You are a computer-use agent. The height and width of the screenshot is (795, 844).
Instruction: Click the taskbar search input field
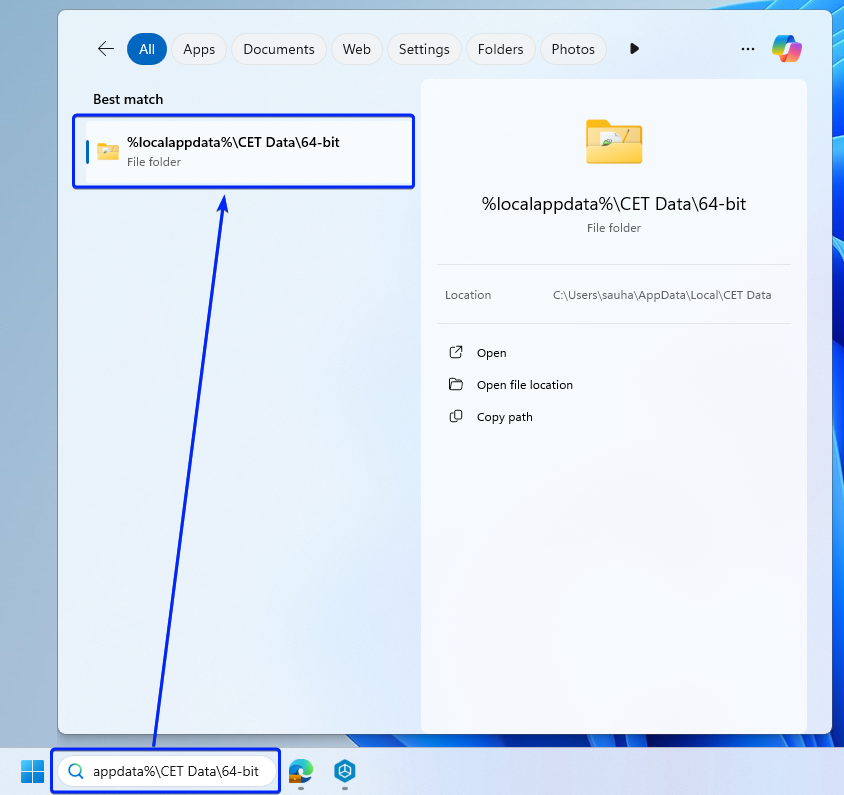pyautogui.click(x=166, y=771)
